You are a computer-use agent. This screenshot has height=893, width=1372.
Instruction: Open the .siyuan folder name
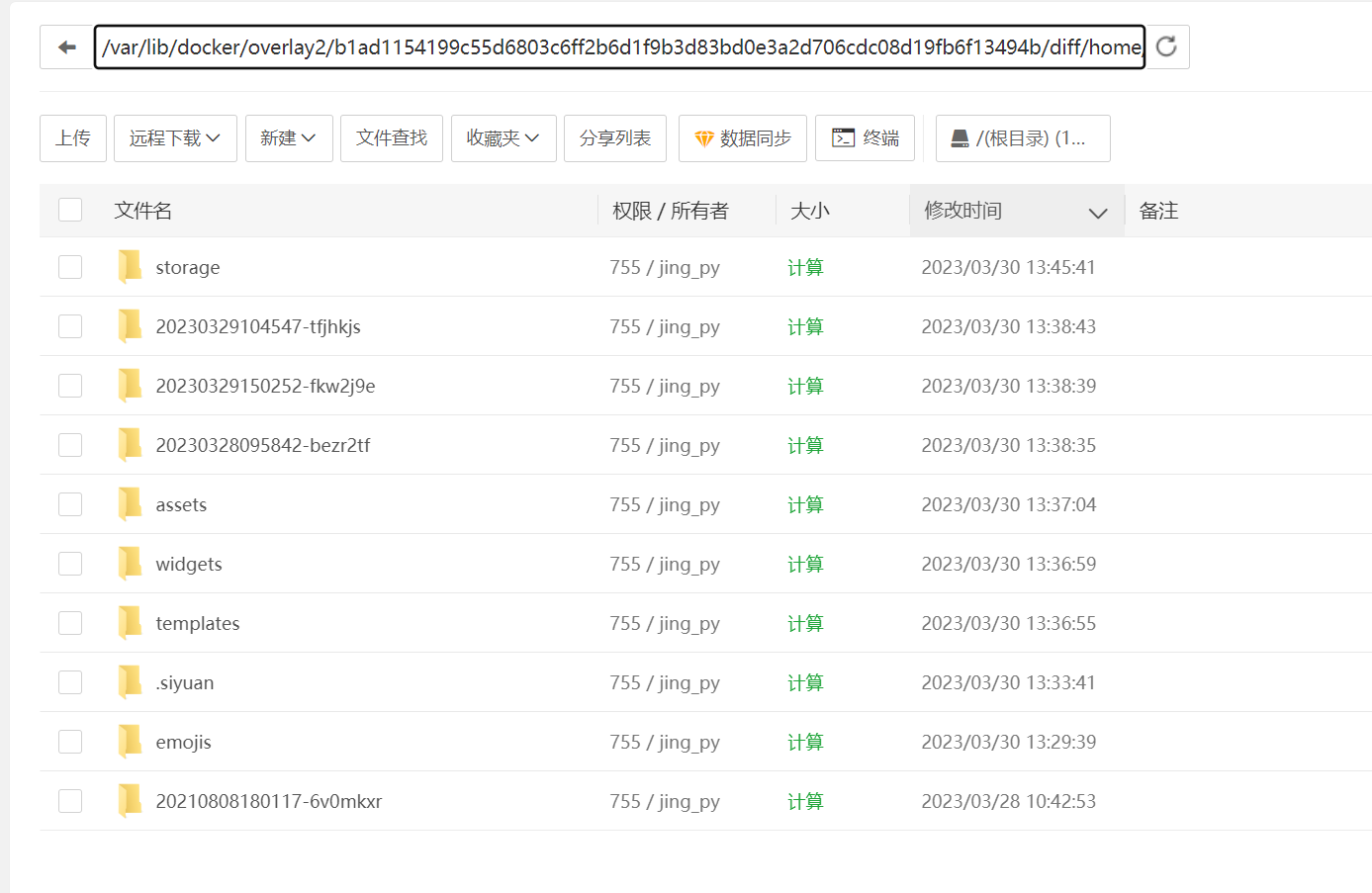click(x=185, y=682)
